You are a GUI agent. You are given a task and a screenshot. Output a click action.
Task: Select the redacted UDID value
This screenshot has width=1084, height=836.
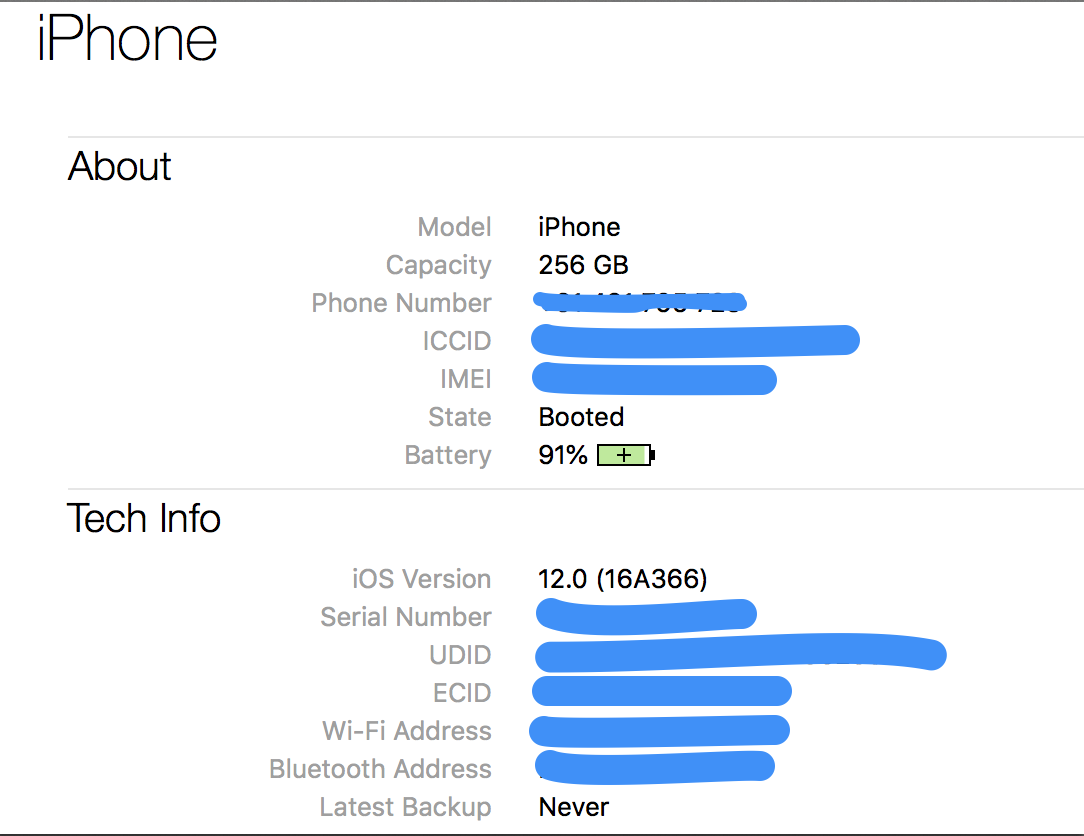pyautogui.click(x=740, y=655)
